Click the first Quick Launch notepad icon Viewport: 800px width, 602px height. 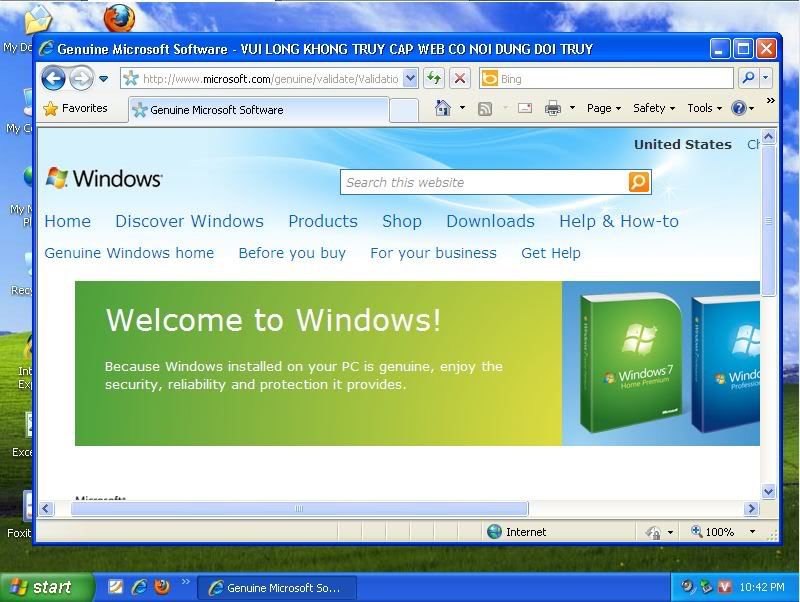[115, 587]
